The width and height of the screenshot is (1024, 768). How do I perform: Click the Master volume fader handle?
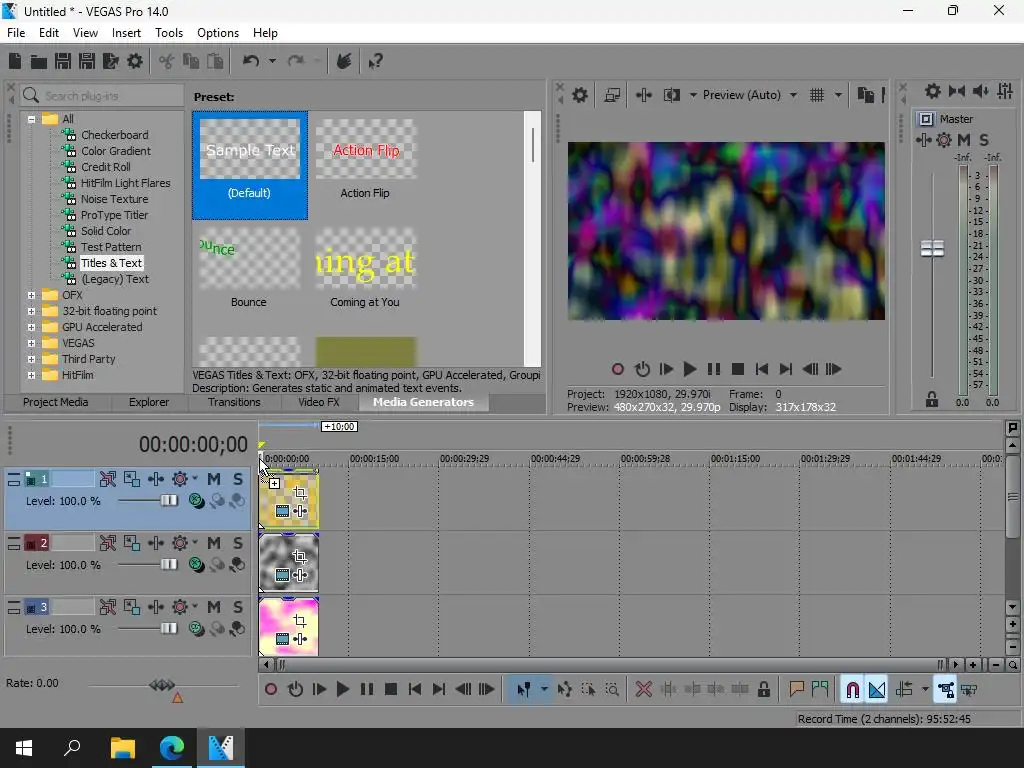click(932, 249)
